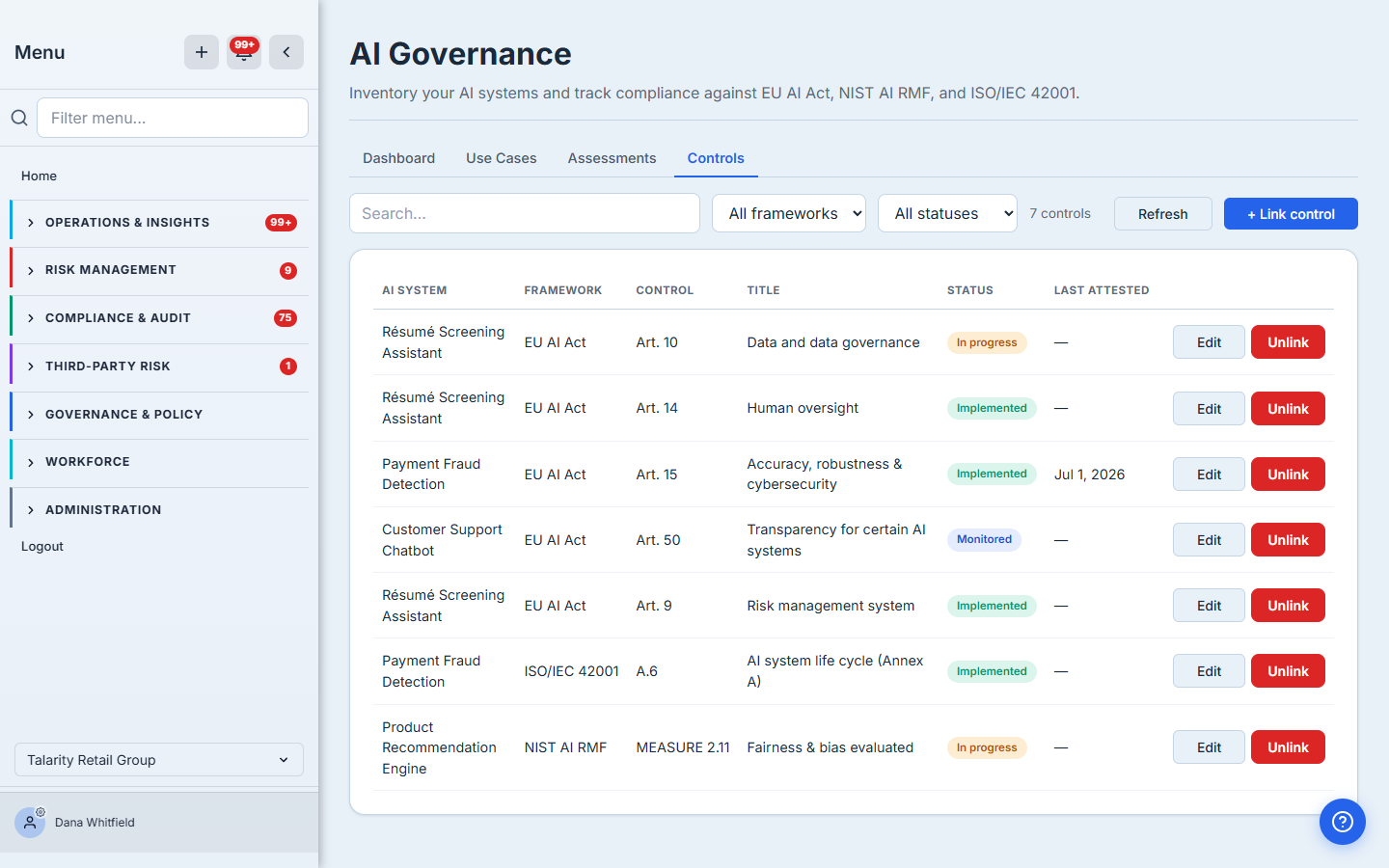Focus the Filter menu input field
Screen dimensions: 1389x868
[173, 118]
